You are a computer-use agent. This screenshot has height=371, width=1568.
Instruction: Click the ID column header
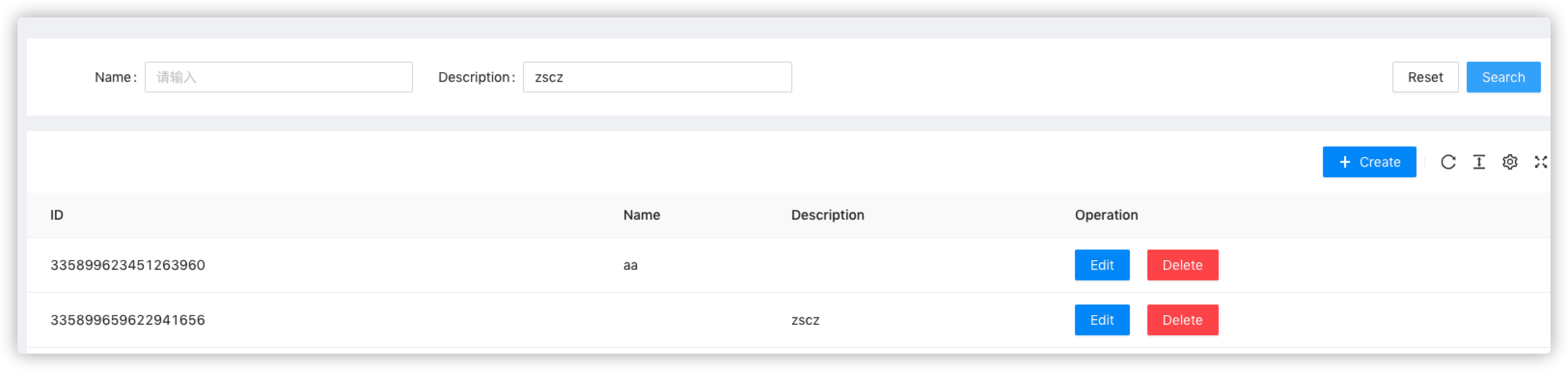pos(56,215)
